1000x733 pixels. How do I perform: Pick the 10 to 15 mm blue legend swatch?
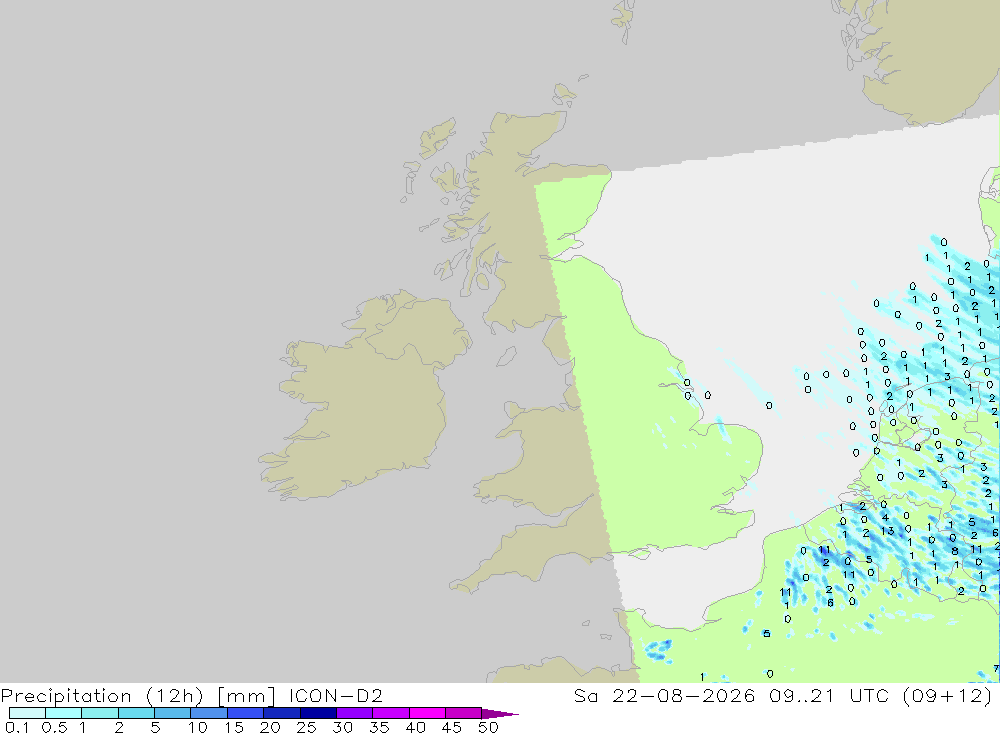click(x=209, y=713)
